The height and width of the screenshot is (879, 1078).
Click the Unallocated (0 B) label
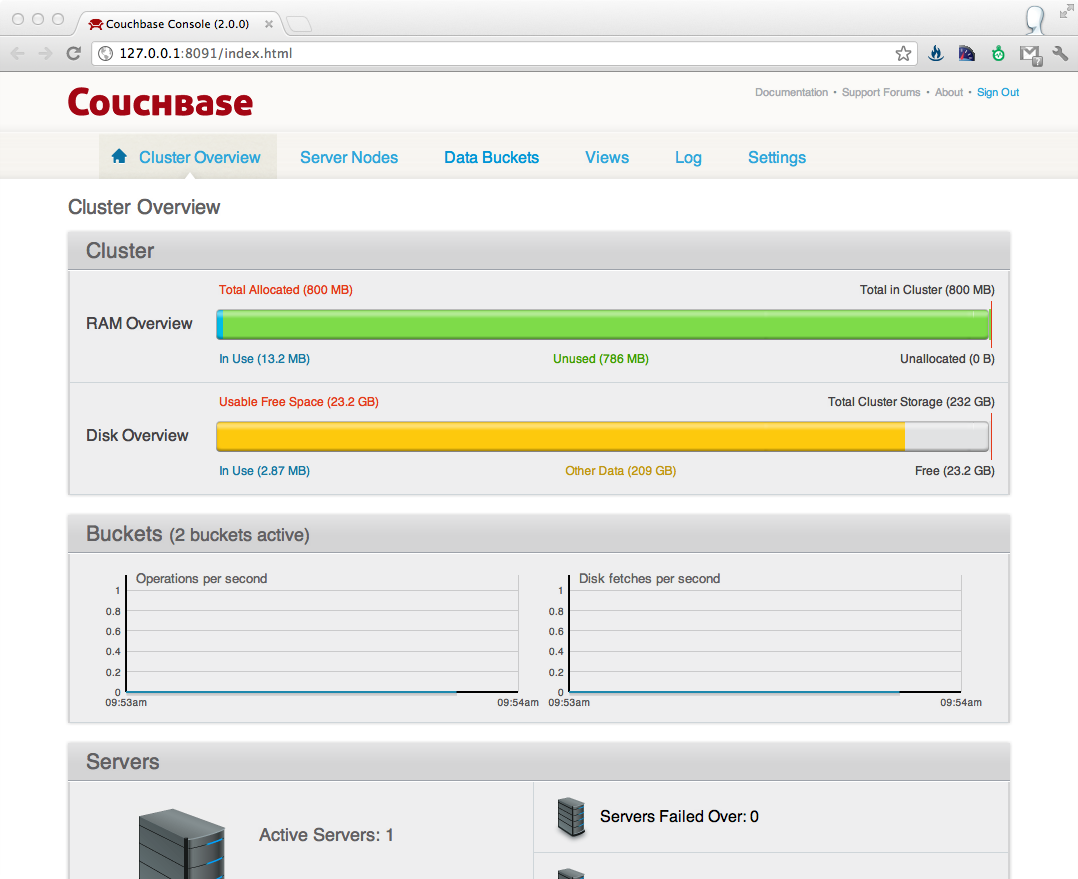947,359
